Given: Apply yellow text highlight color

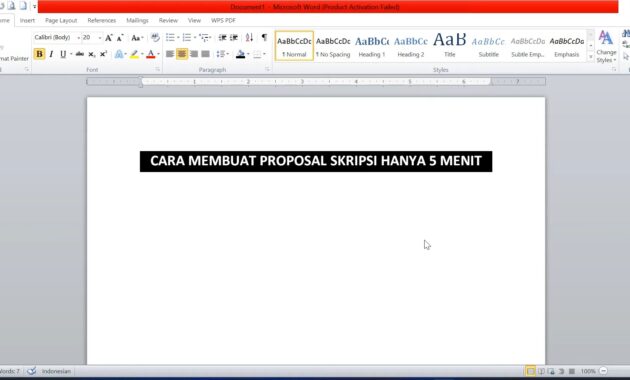Looking at the screenshot, I should click(134, 54).
